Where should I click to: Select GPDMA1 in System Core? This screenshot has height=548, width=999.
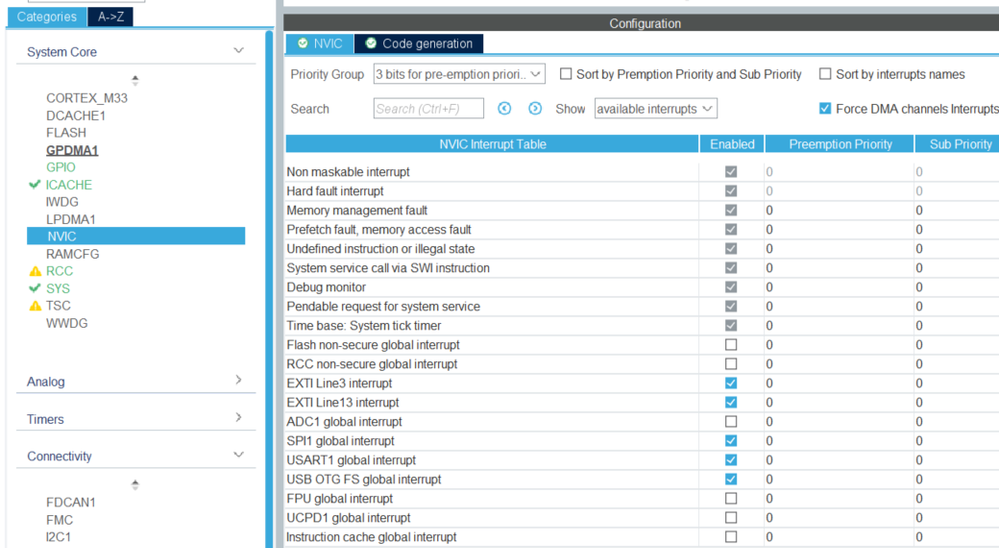pyautogui.click(x=72, y=150)
